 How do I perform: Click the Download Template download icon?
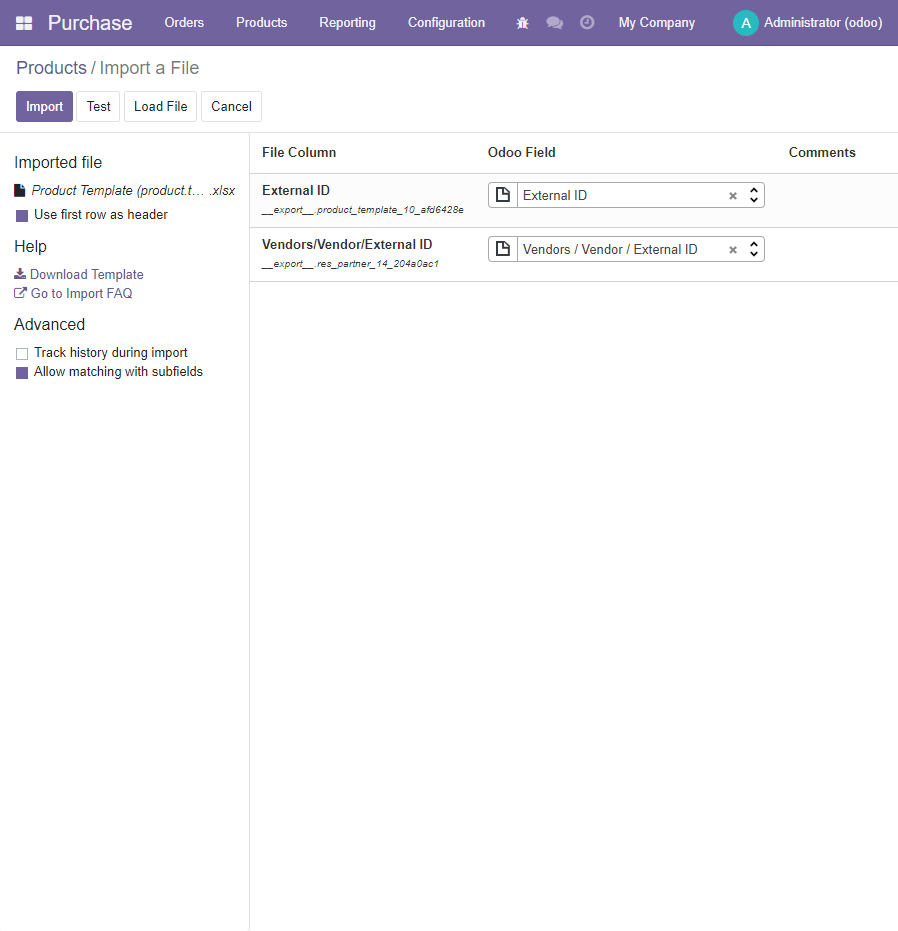(x=20, y=274)
